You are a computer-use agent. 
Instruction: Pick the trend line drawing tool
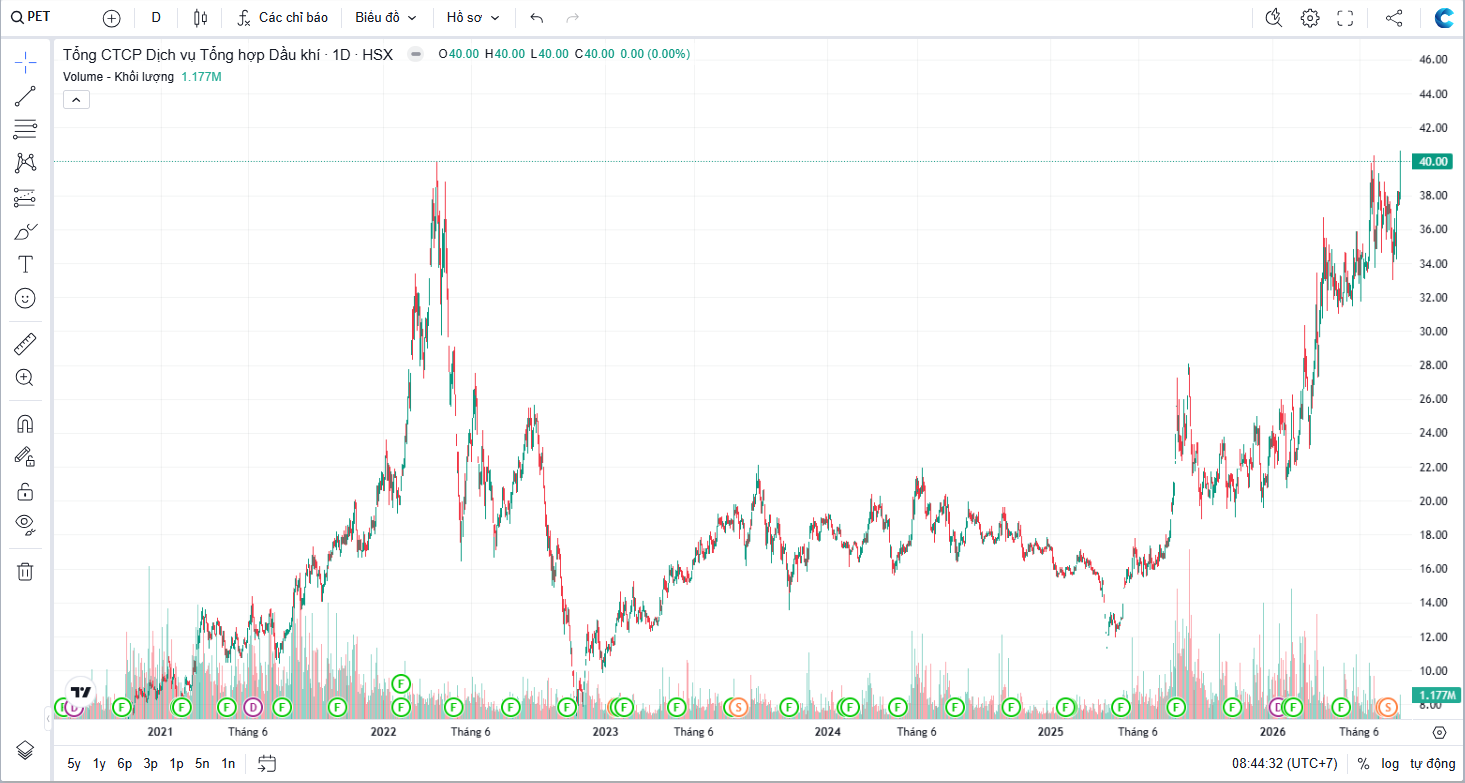click(x=25, y=96)
